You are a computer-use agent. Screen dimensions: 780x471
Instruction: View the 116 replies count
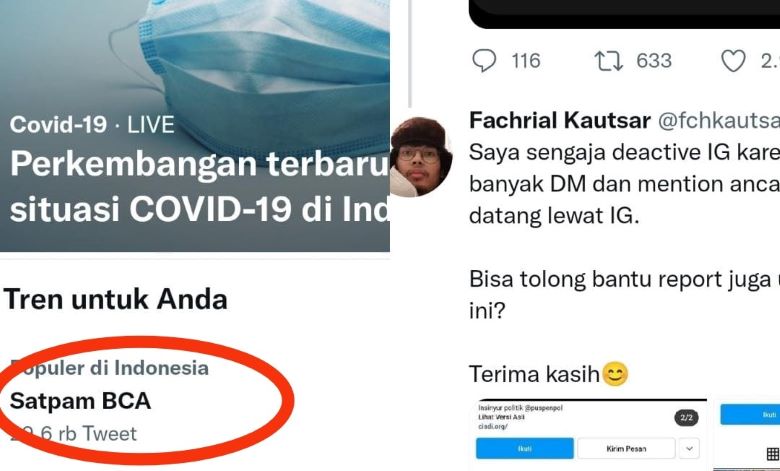pyautogui.click(x=526, y=61)
